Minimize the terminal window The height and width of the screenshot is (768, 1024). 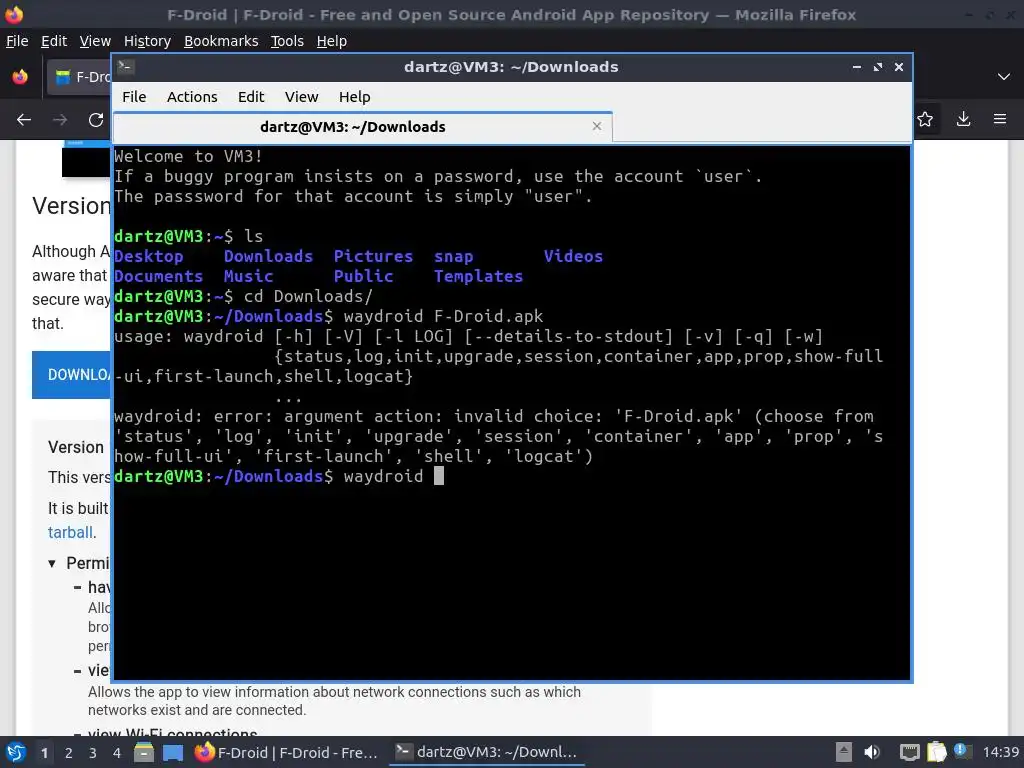point(857,67)
